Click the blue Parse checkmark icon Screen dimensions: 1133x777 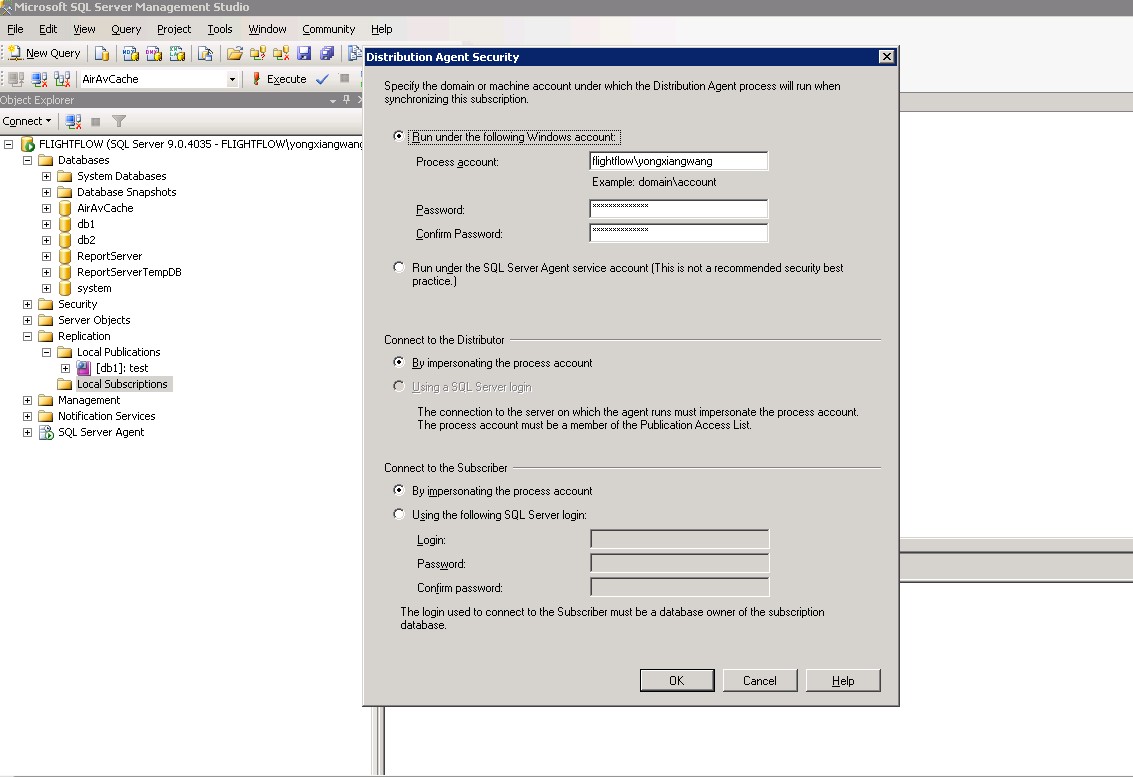[322, 79]
